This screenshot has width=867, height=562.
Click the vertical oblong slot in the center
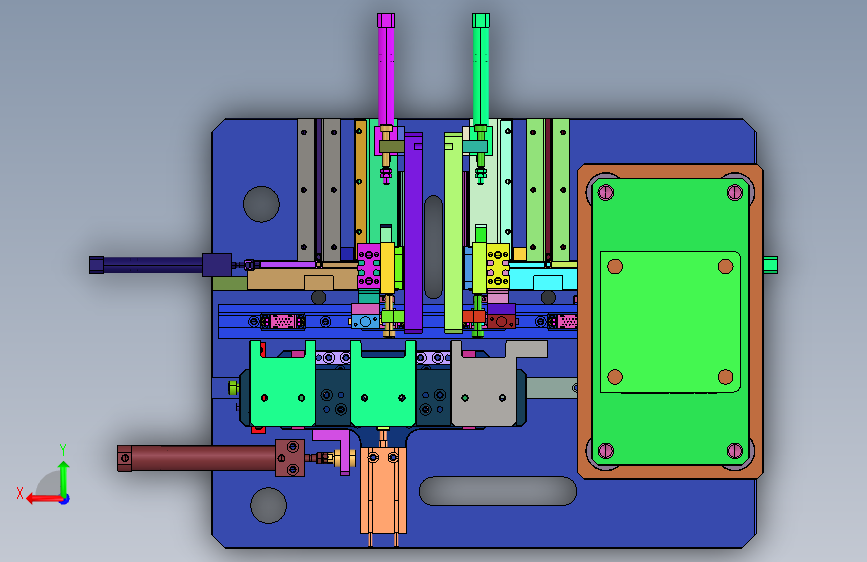click(434, 247)
